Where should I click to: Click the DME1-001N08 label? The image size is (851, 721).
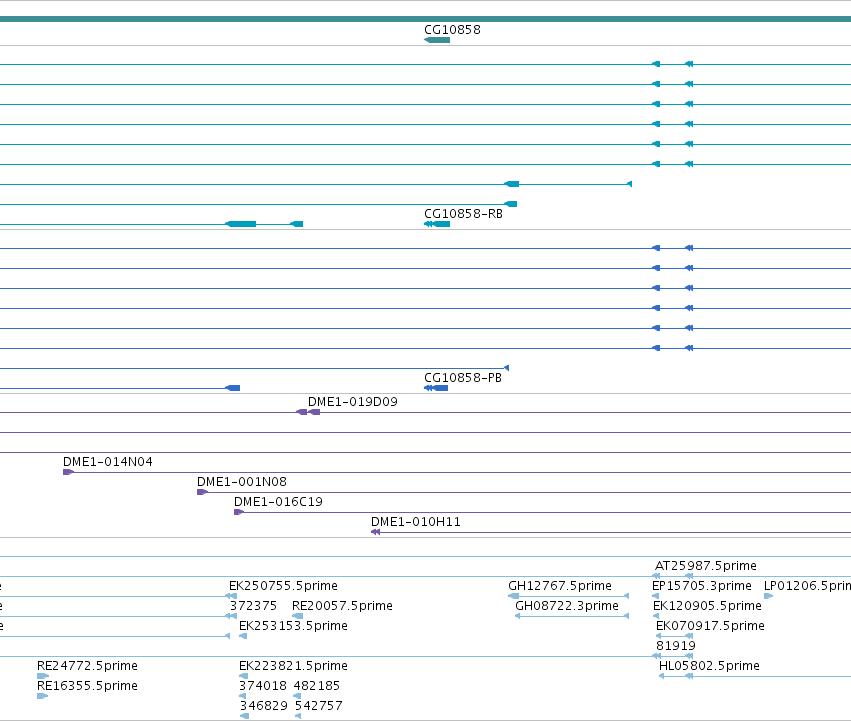(242, 482)
